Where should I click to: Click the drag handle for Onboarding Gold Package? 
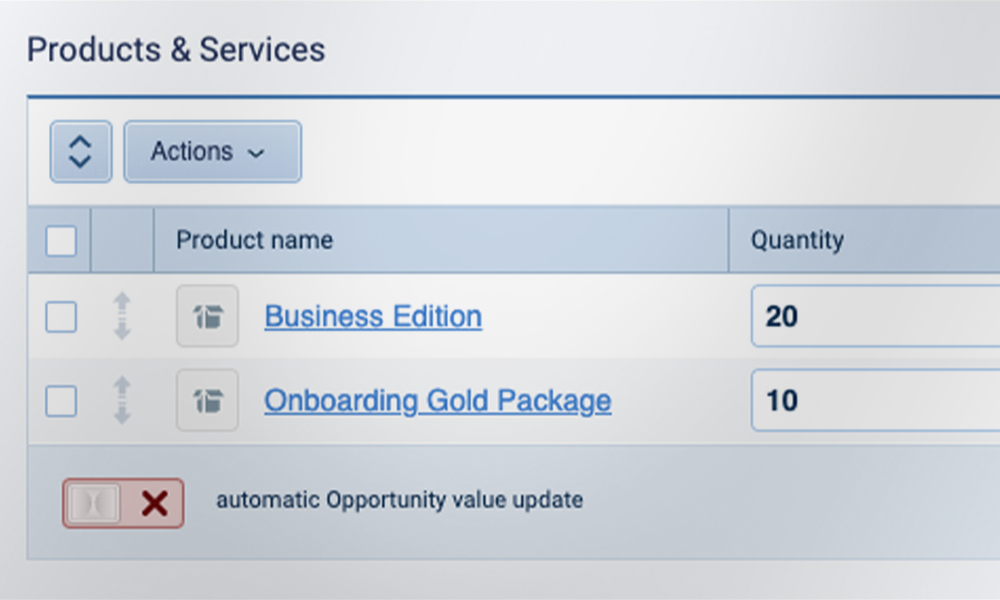pyautogui.click(x=122, y=401)
